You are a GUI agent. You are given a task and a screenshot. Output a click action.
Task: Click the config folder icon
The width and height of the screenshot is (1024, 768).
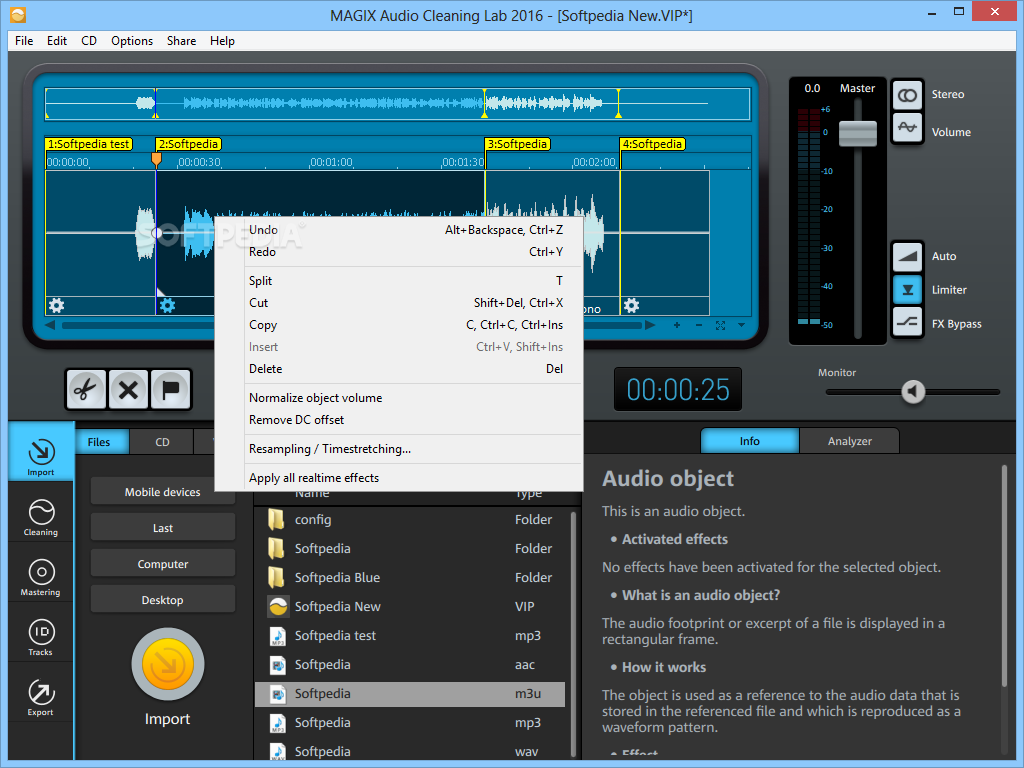[276, 519]
